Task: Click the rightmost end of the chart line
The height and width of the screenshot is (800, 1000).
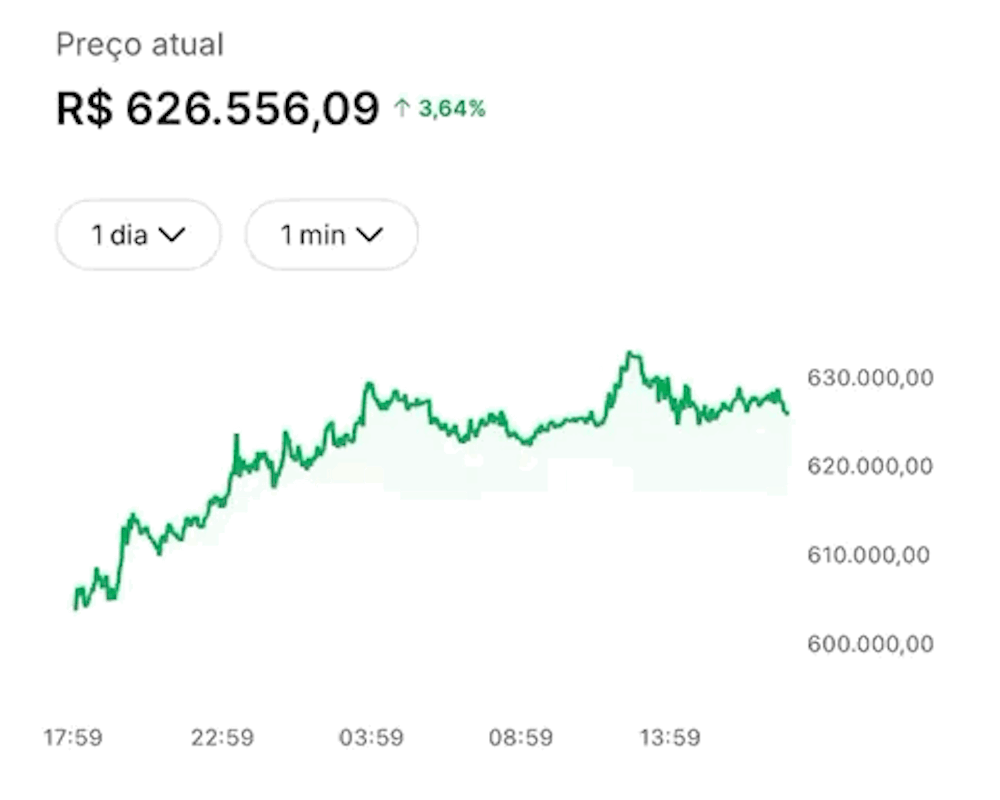Action: point(786,412)
